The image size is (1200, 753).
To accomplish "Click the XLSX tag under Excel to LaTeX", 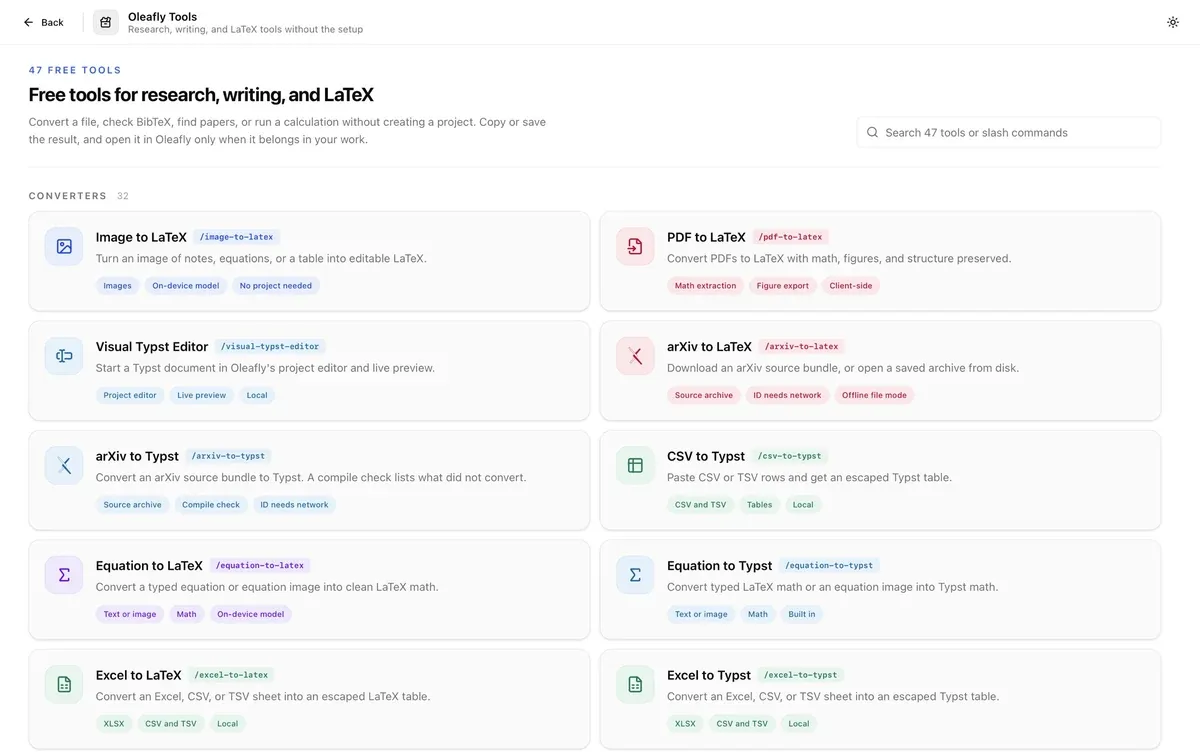I will 114,724.
